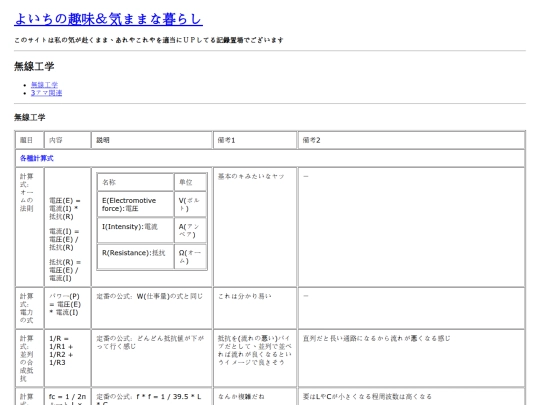
Task: Click the 電圧(E) = 電流(I) * 抵抗(R) formula
Action: 65,208
